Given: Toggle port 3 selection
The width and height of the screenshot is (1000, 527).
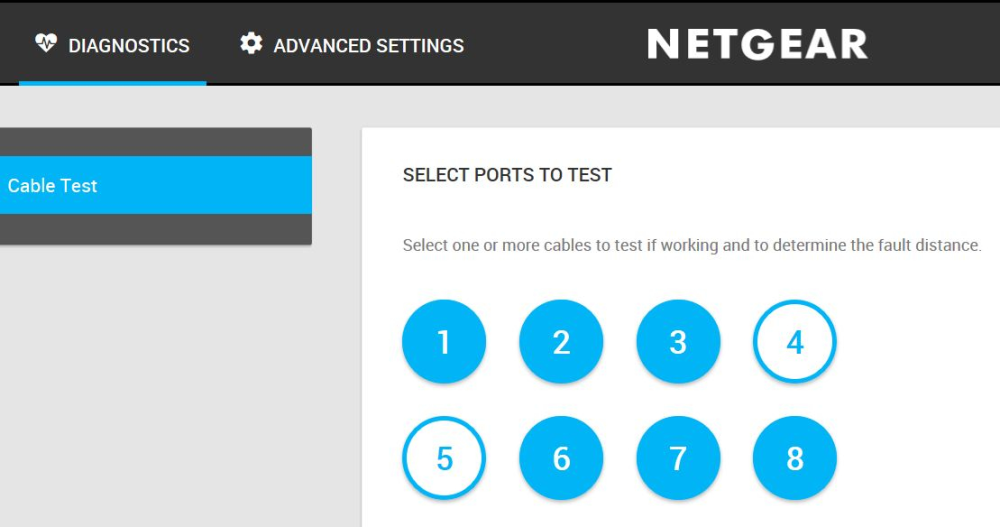Looking at the screenshot, I should point(678,342).
